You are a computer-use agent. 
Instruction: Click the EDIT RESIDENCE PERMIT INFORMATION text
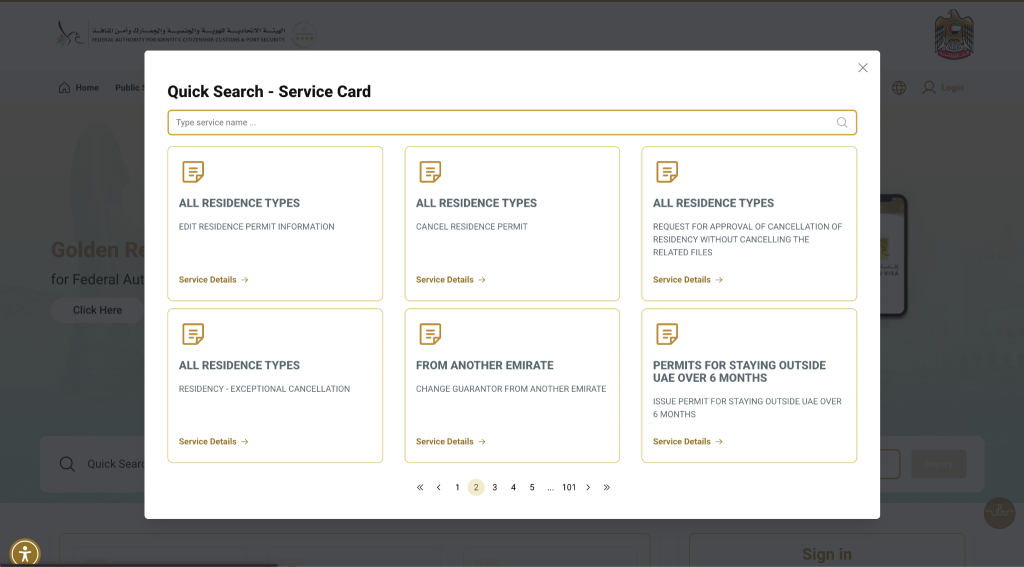257,227
